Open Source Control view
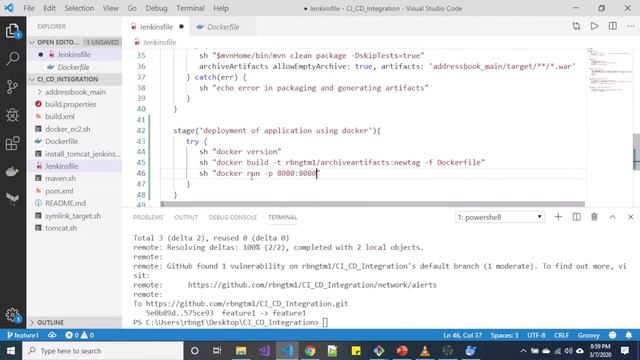Image resolution: width=640 pixels, height=360 pixels. [x=13, y=87]
